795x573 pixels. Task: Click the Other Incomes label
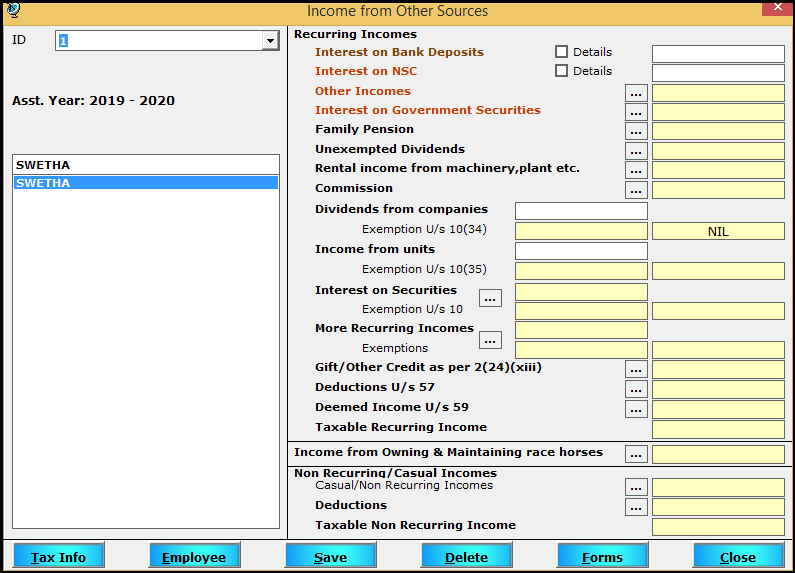coord(363,91)
